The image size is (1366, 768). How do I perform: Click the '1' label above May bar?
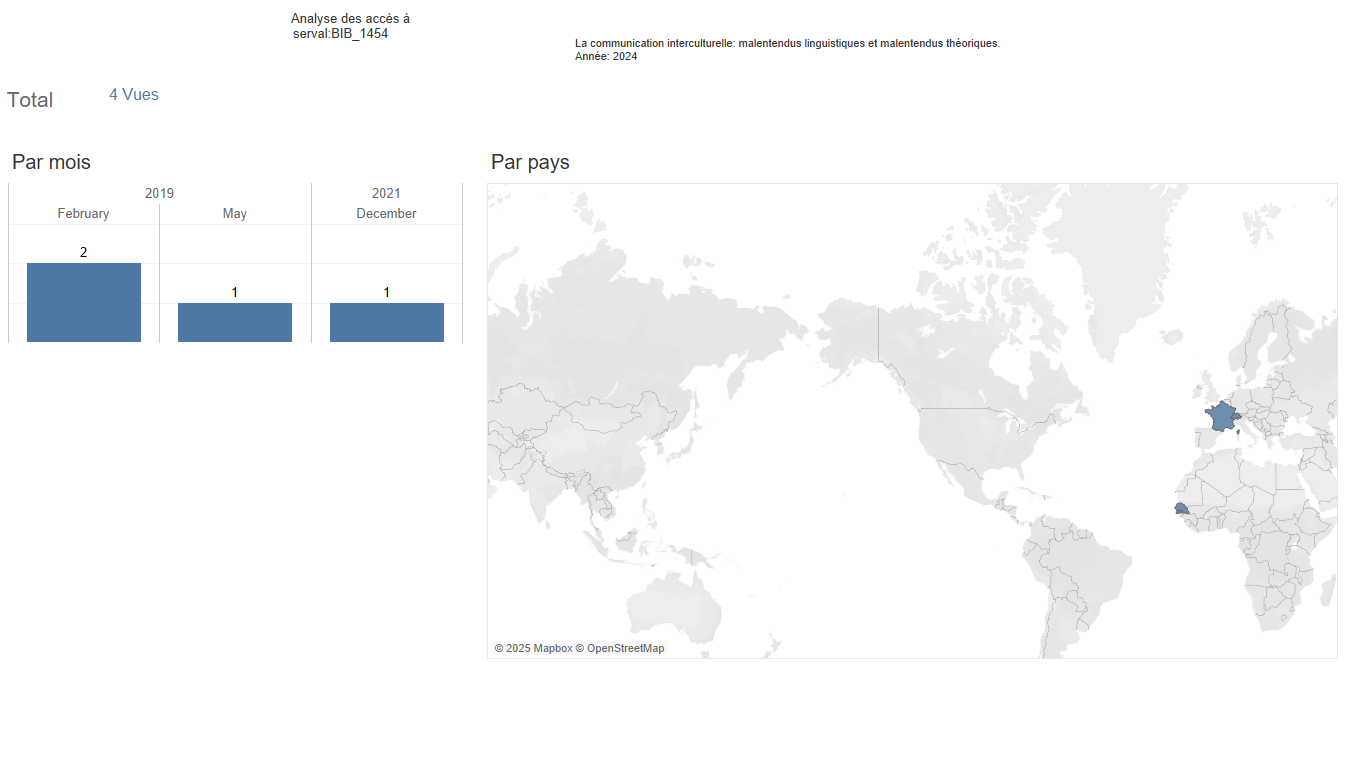coord(234,292)
